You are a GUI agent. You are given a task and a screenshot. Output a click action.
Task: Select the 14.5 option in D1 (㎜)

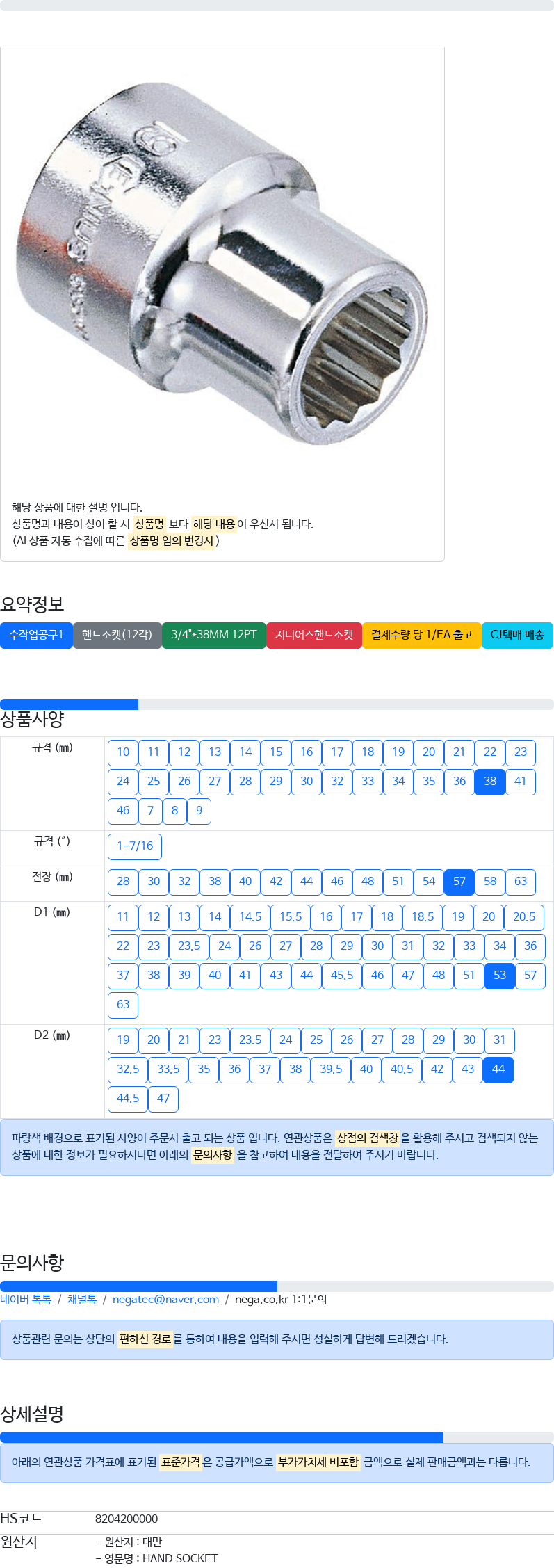pos(250,917)
